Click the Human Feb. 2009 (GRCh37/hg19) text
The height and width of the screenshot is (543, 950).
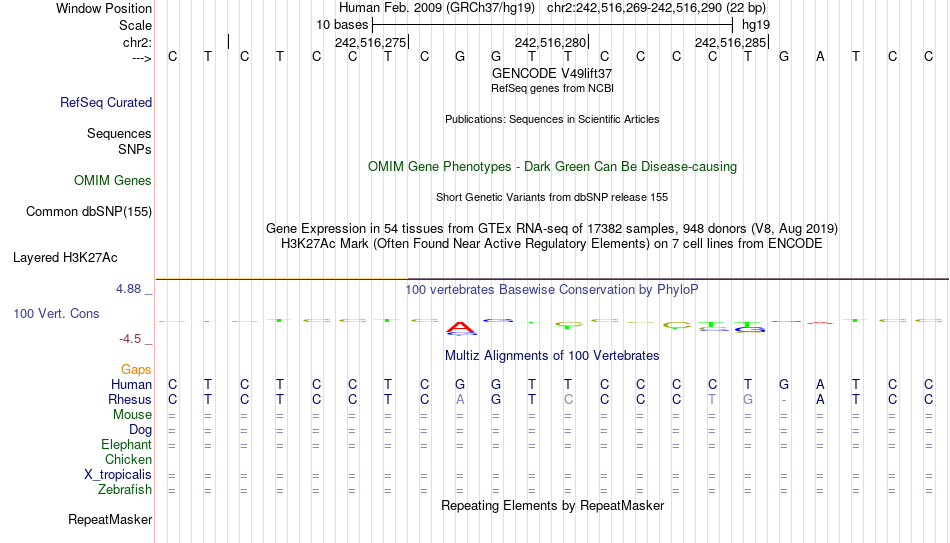pyautogui.click(x=437, y=8)
